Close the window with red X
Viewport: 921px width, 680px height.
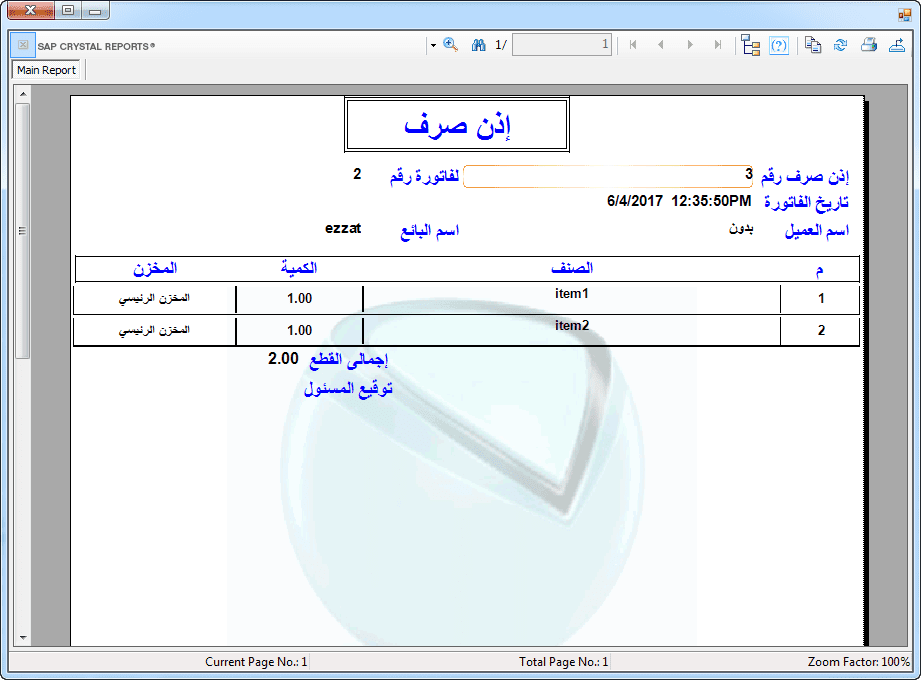pyautogui.click(x=31, y=10)
